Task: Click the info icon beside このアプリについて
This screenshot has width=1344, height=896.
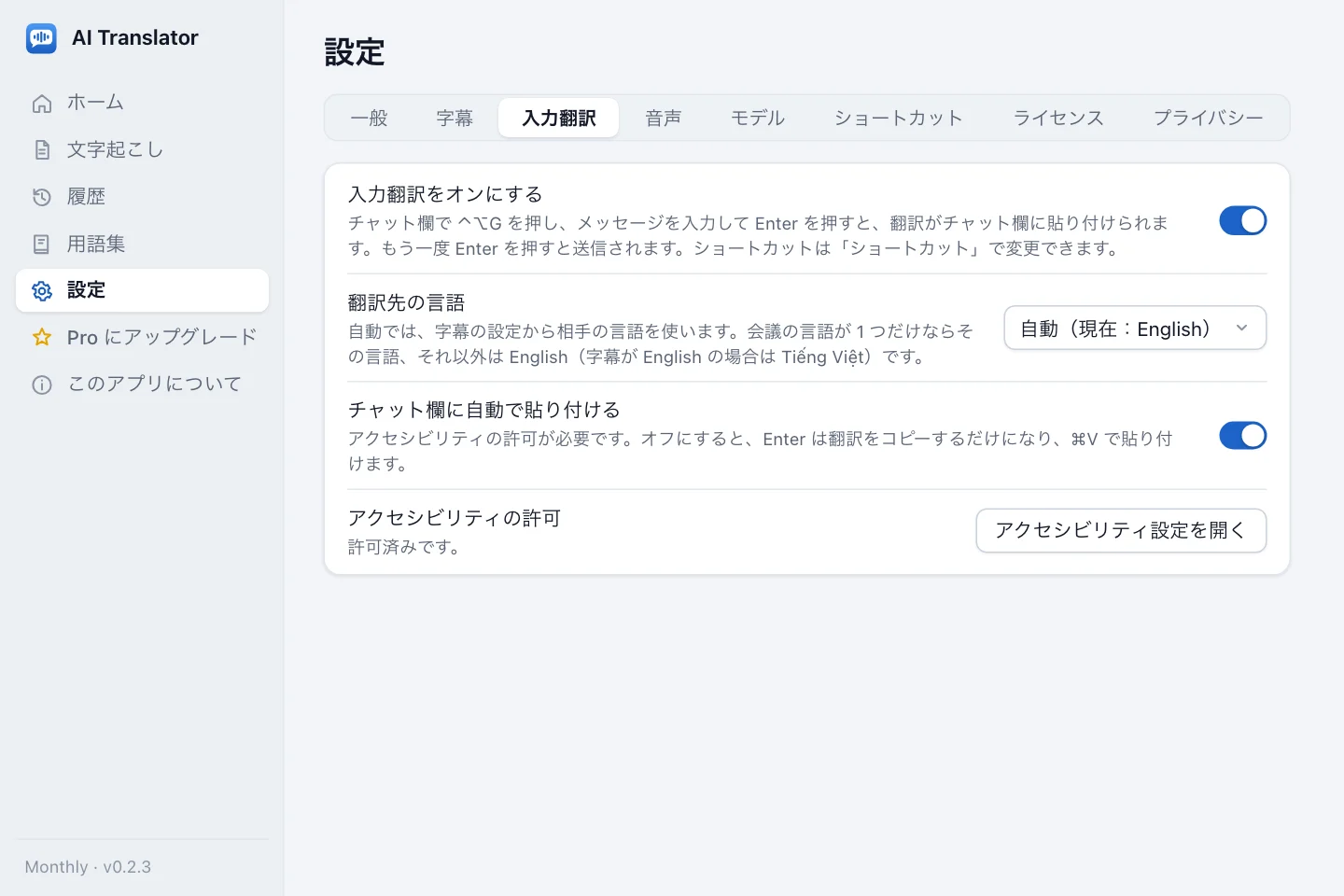Action: pos(42,385)
